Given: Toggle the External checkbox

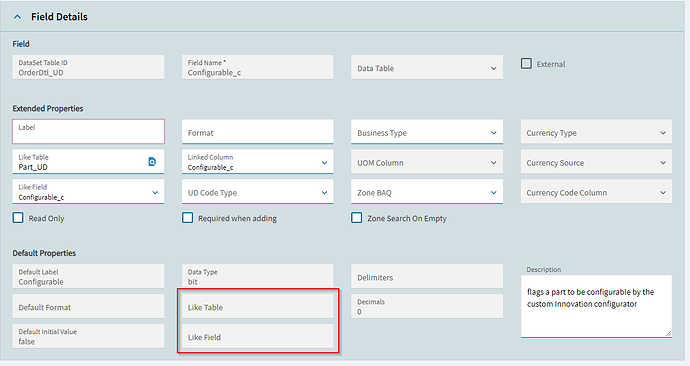Looking at the screenshot, I should coord(526,64).
